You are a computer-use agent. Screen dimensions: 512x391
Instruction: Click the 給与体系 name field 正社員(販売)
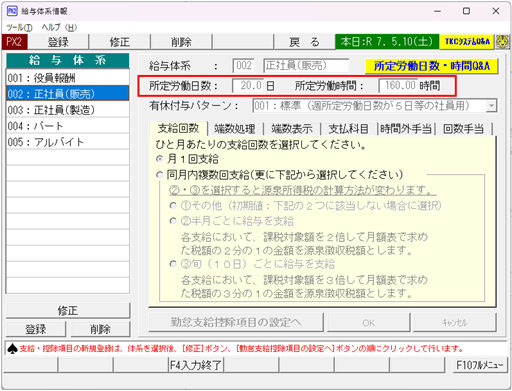point(306,65)
